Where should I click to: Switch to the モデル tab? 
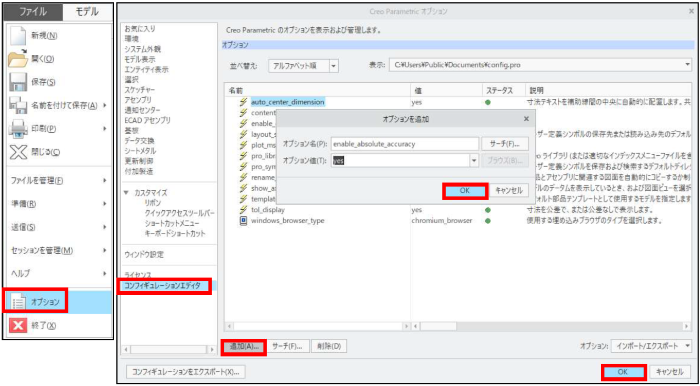tap(87, 12)
